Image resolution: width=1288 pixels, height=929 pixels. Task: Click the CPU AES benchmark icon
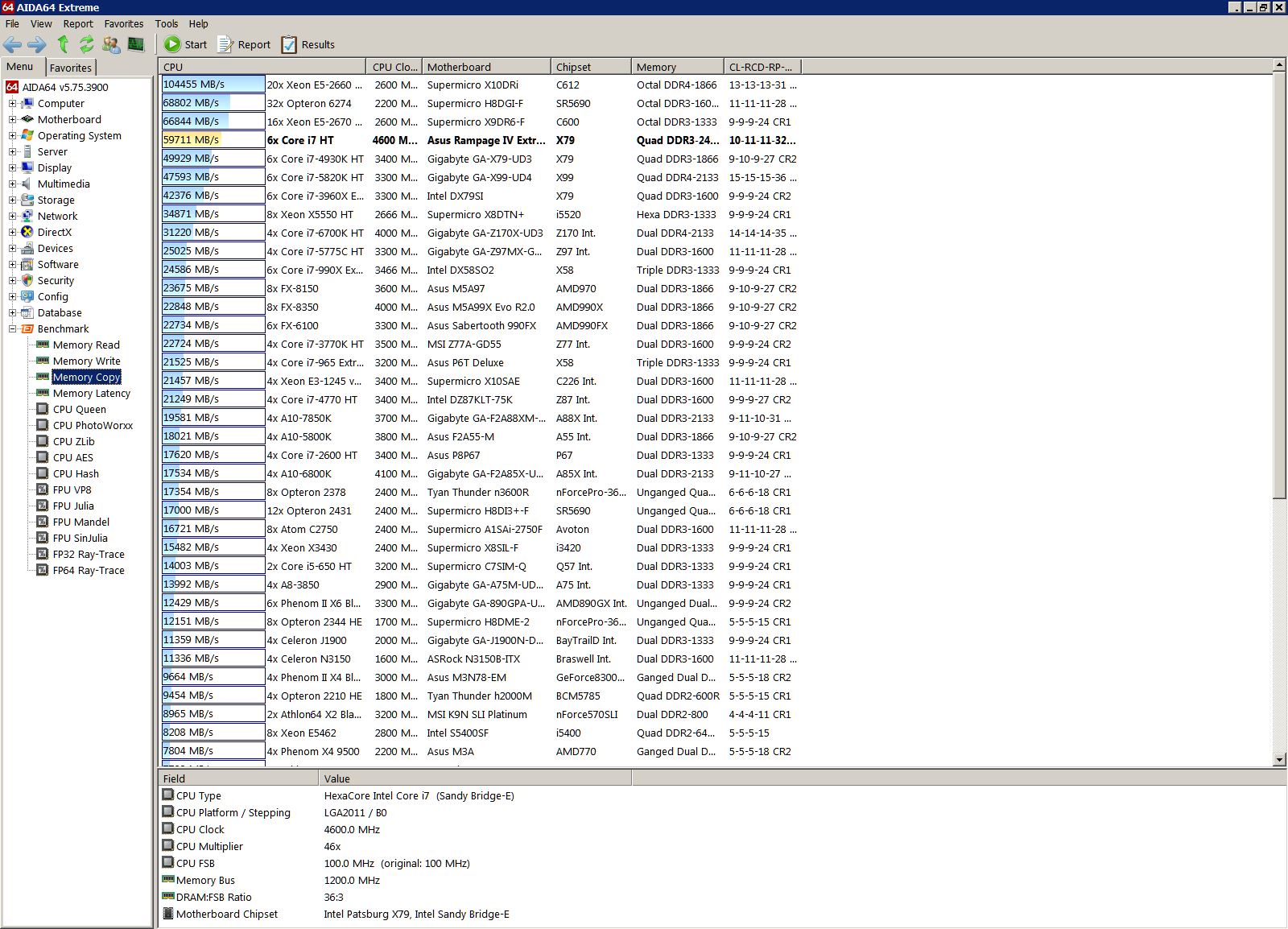click(43, 457)
